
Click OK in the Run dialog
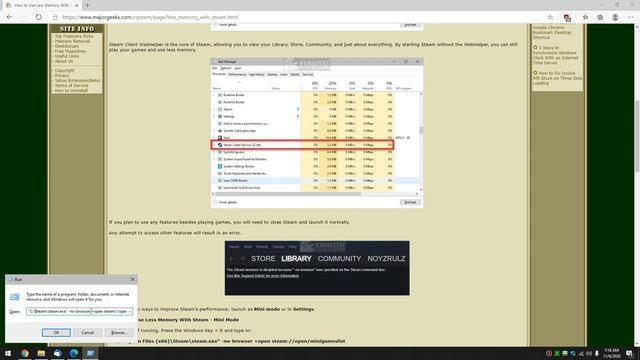click(x=56, y=332)
